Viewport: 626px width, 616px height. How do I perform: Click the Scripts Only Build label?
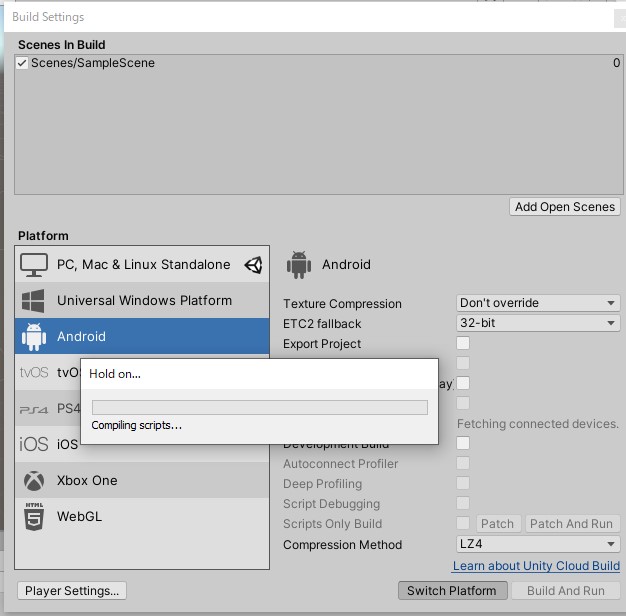(x=332, y=524)
